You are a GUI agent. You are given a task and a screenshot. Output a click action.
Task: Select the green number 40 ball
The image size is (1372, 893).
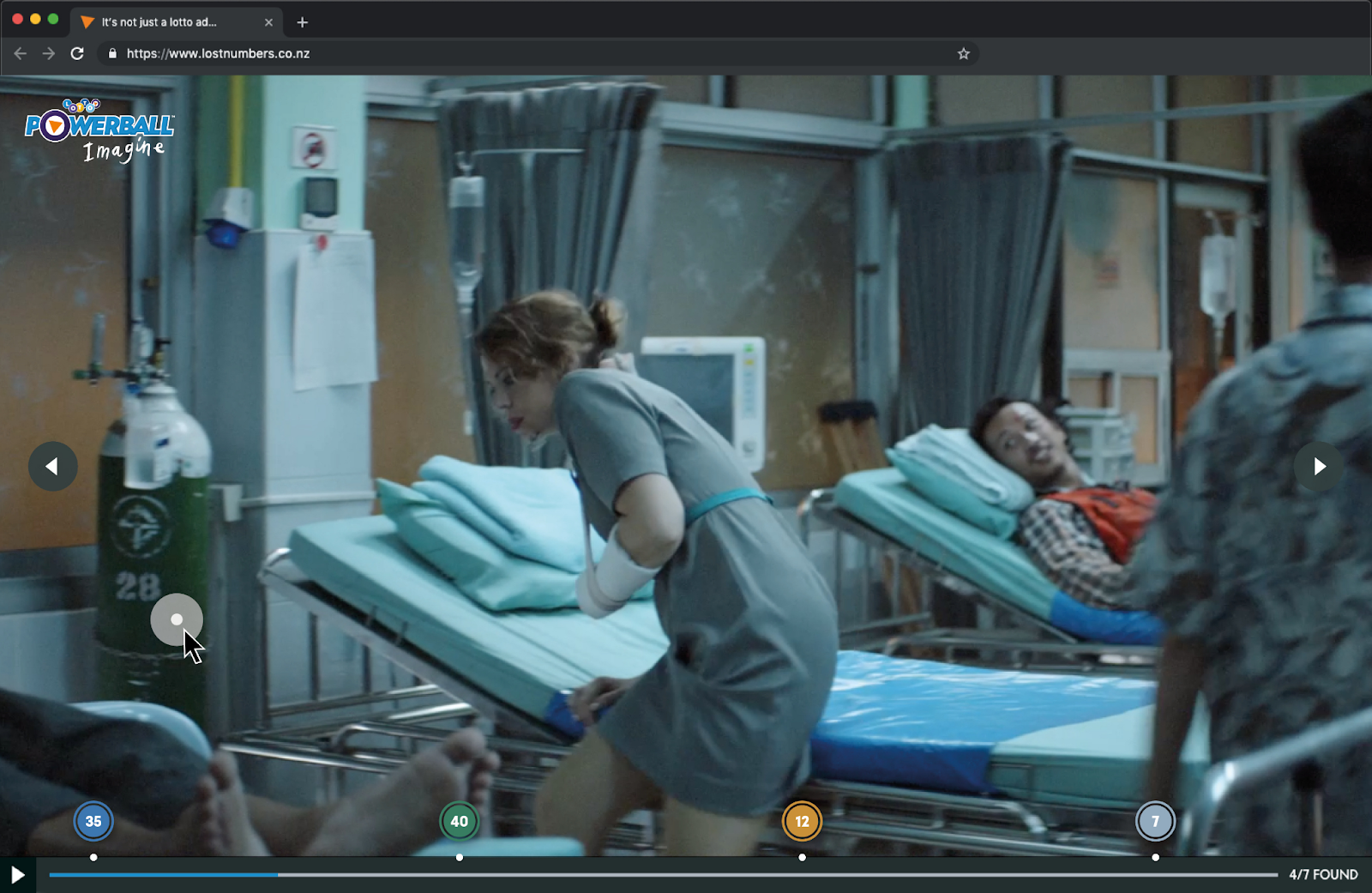pyautogui.click(x=460, y=821)
